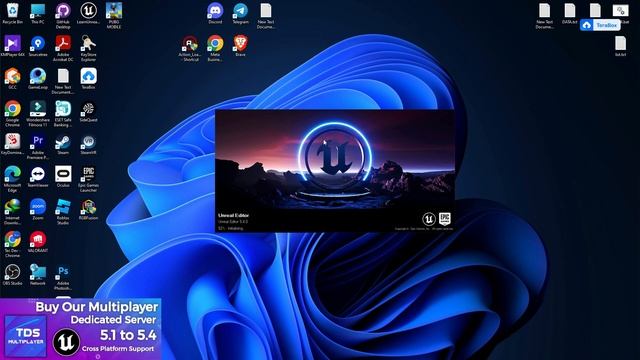Select the Internet Download Manager shortcut
Screen dimensions: 640x360
[13, 211]
